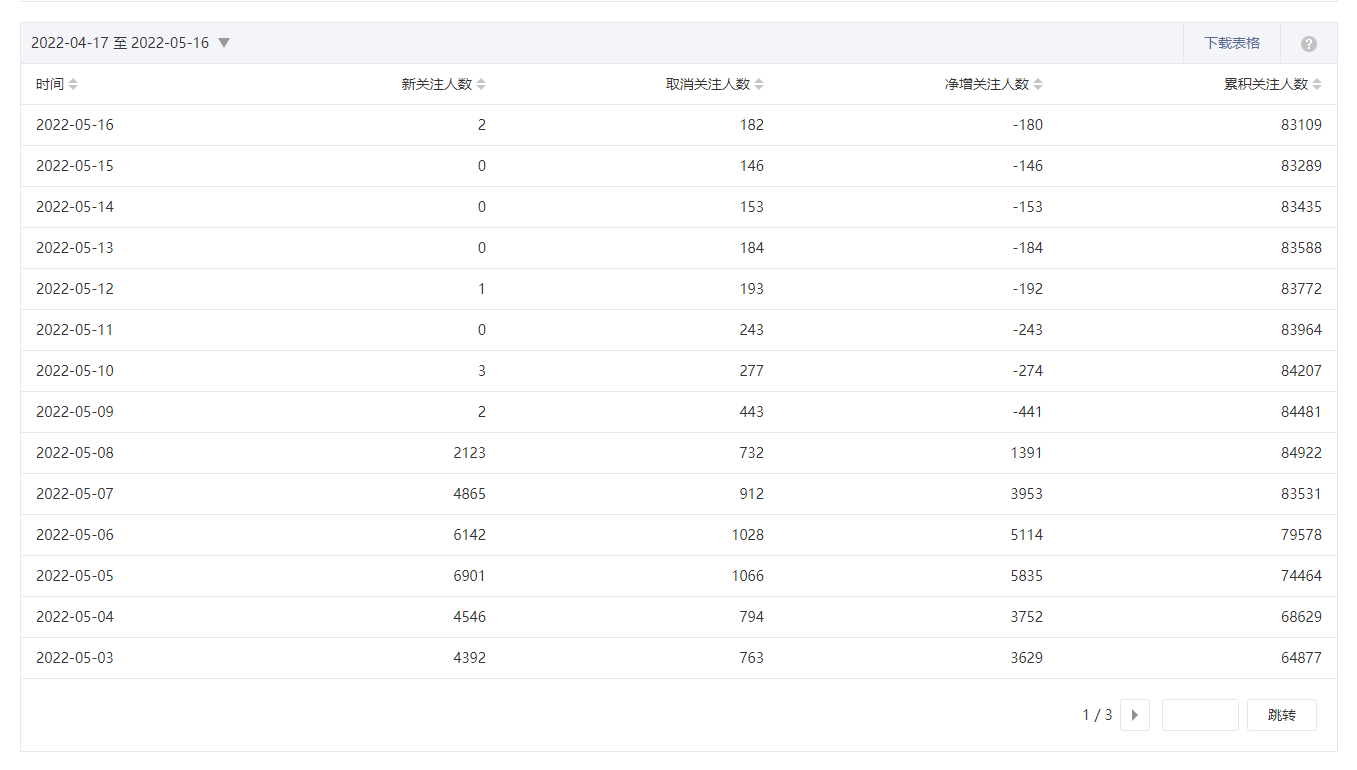
Task: Click net increase value -192
Action: point(1027,289)
